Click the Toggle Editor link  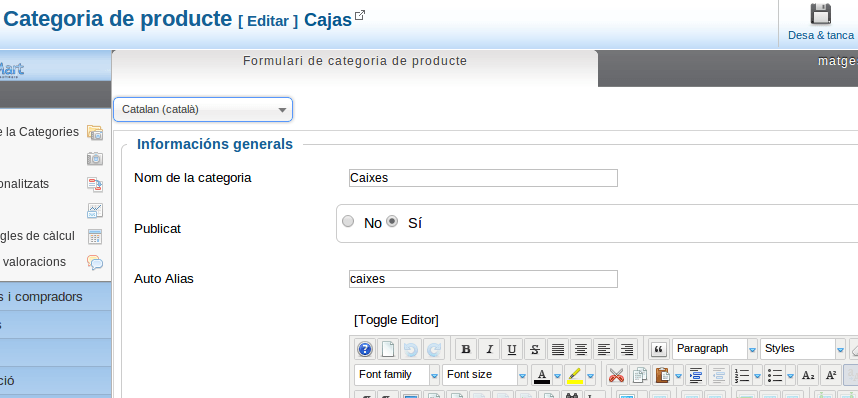click(x=396, y=320)
